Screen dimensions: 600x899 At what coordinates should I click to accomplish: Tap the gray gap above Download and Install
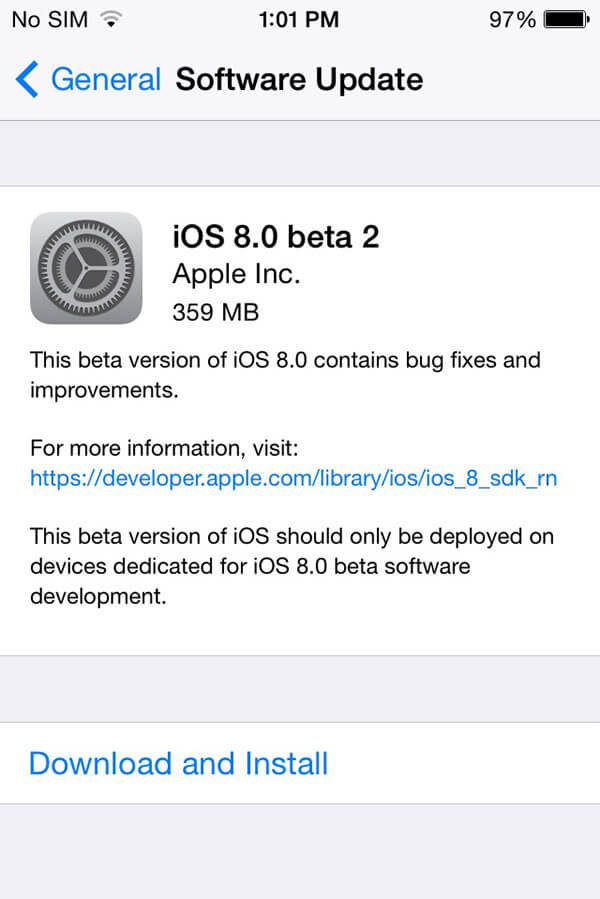point(300,689)
